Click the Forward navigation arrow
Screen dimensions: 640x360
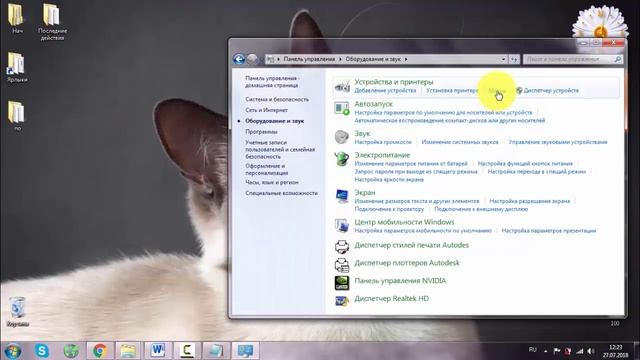(x=252, y=59)
